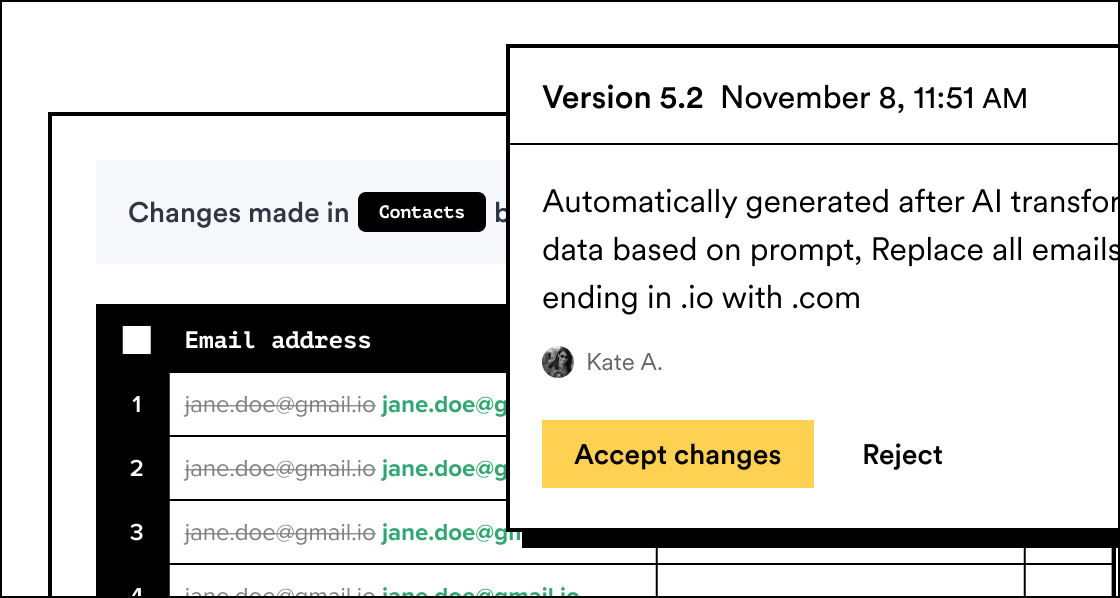Click the November 8, 11:51 AM timestamp
Viewport: 1120px width, 598px height.
(873, 98)
